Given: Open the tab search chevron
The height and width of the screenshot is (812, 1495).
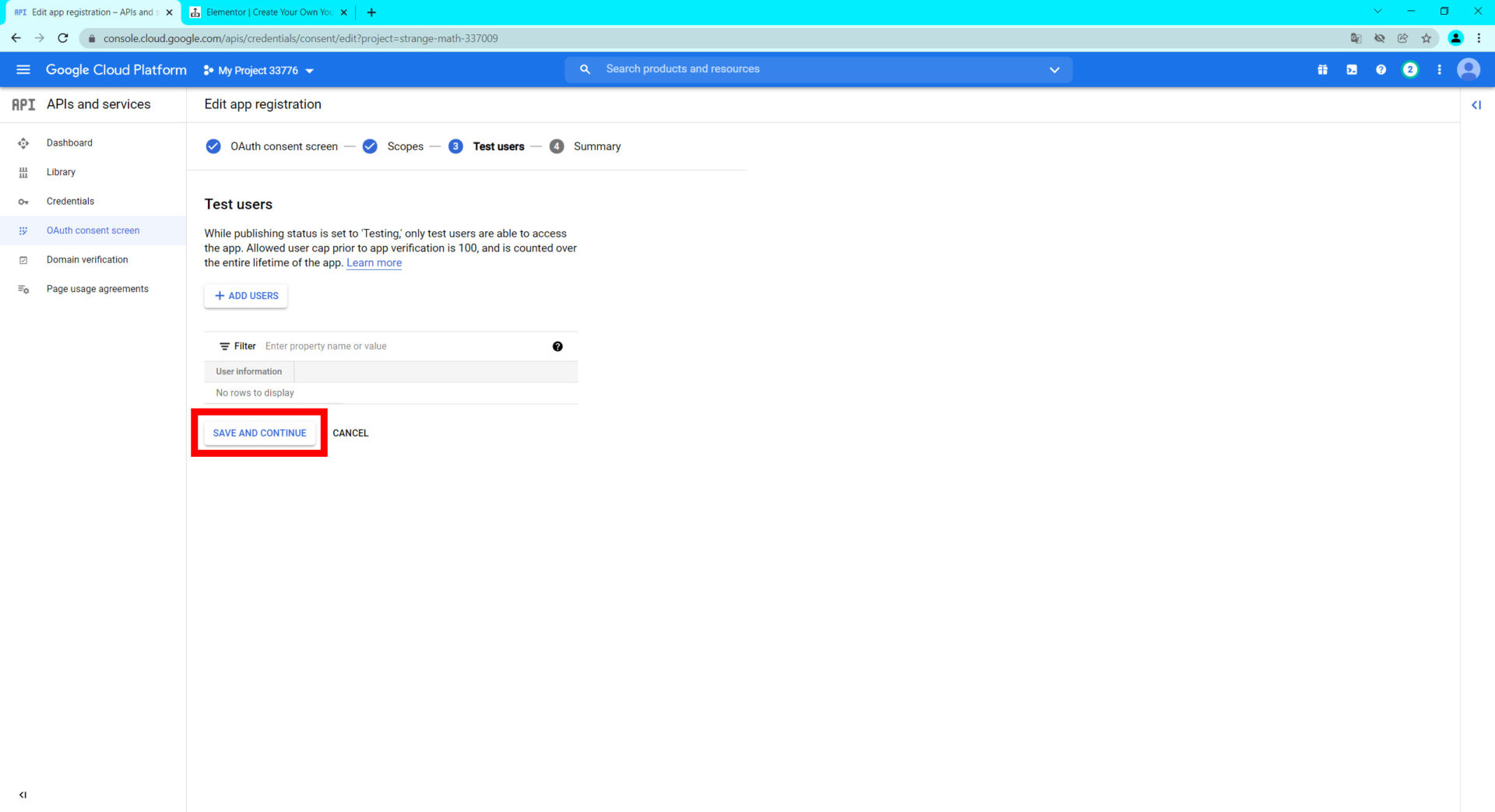Looking at the screenshot, I should pyautogui.click(x=1377, y=12).
